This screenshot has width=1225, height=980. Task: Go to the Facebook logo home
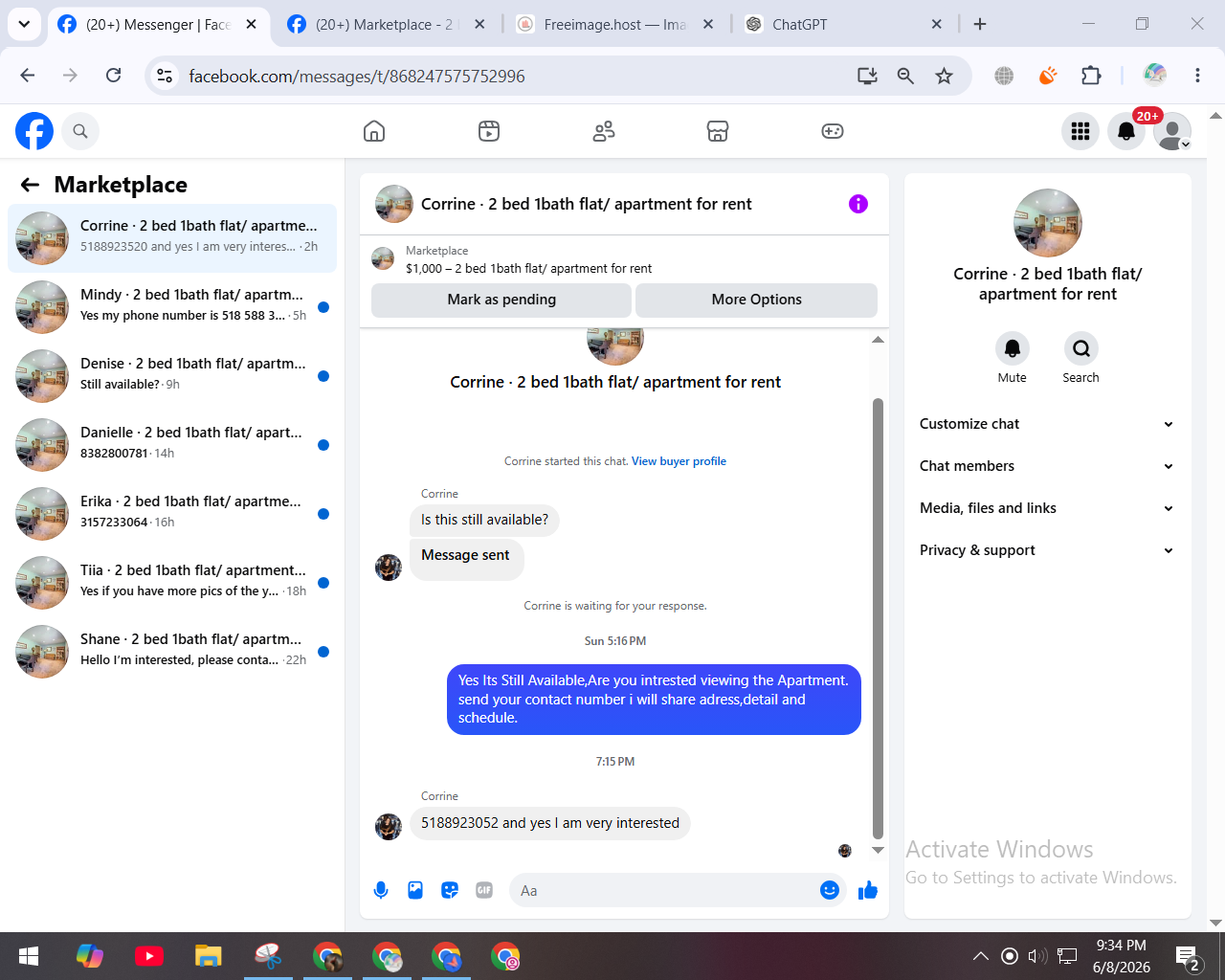point(34,131)
